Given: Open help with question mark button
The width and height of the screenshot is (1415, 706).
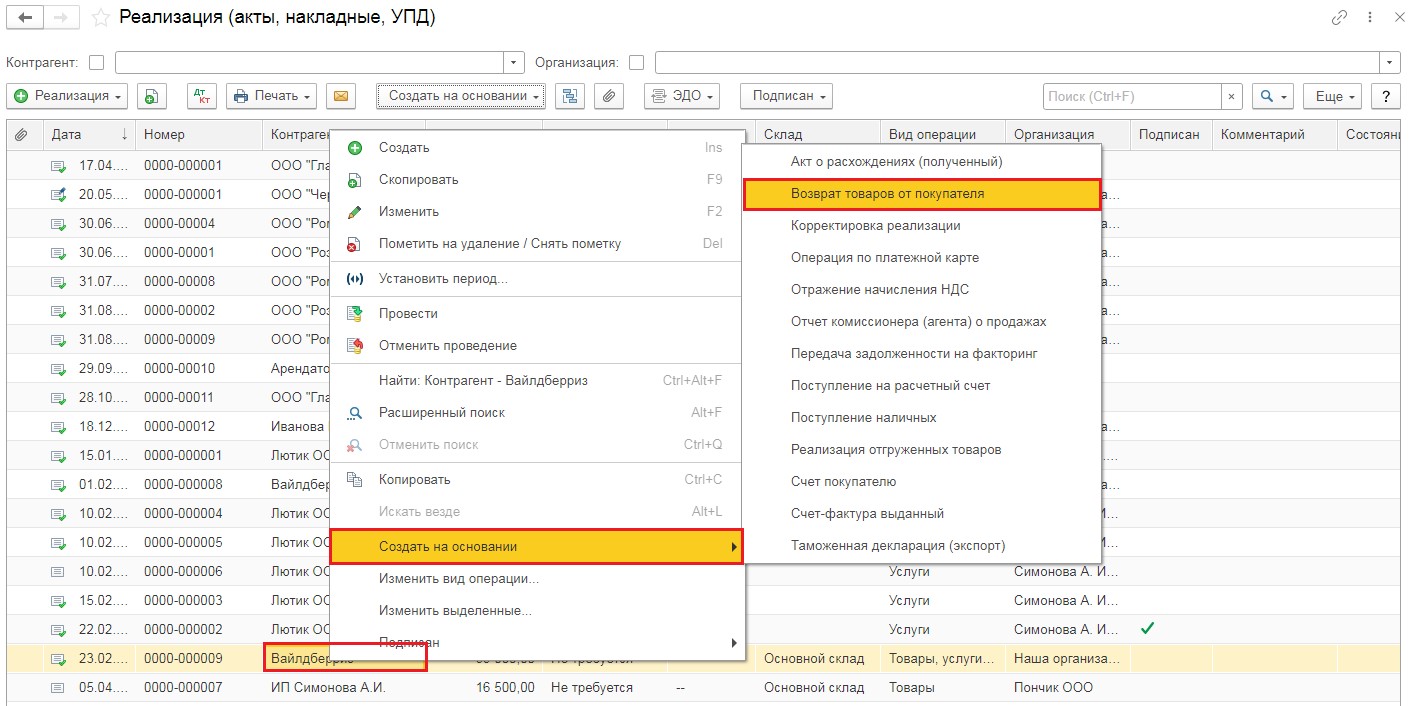Looking at the screenshot, I should point(1385,96).
